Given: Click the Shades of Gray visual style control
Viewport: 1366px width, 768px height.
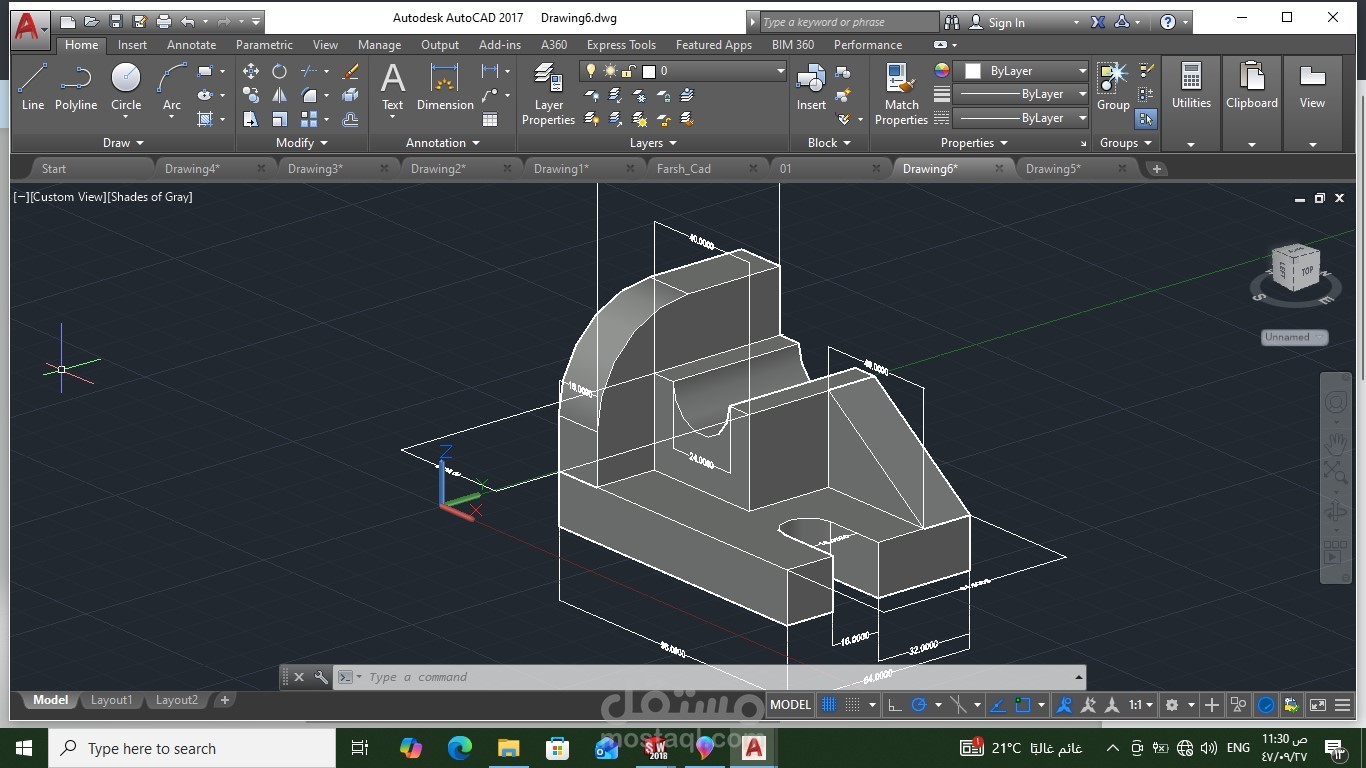Looking at the screenshot, I should [150, 197].
